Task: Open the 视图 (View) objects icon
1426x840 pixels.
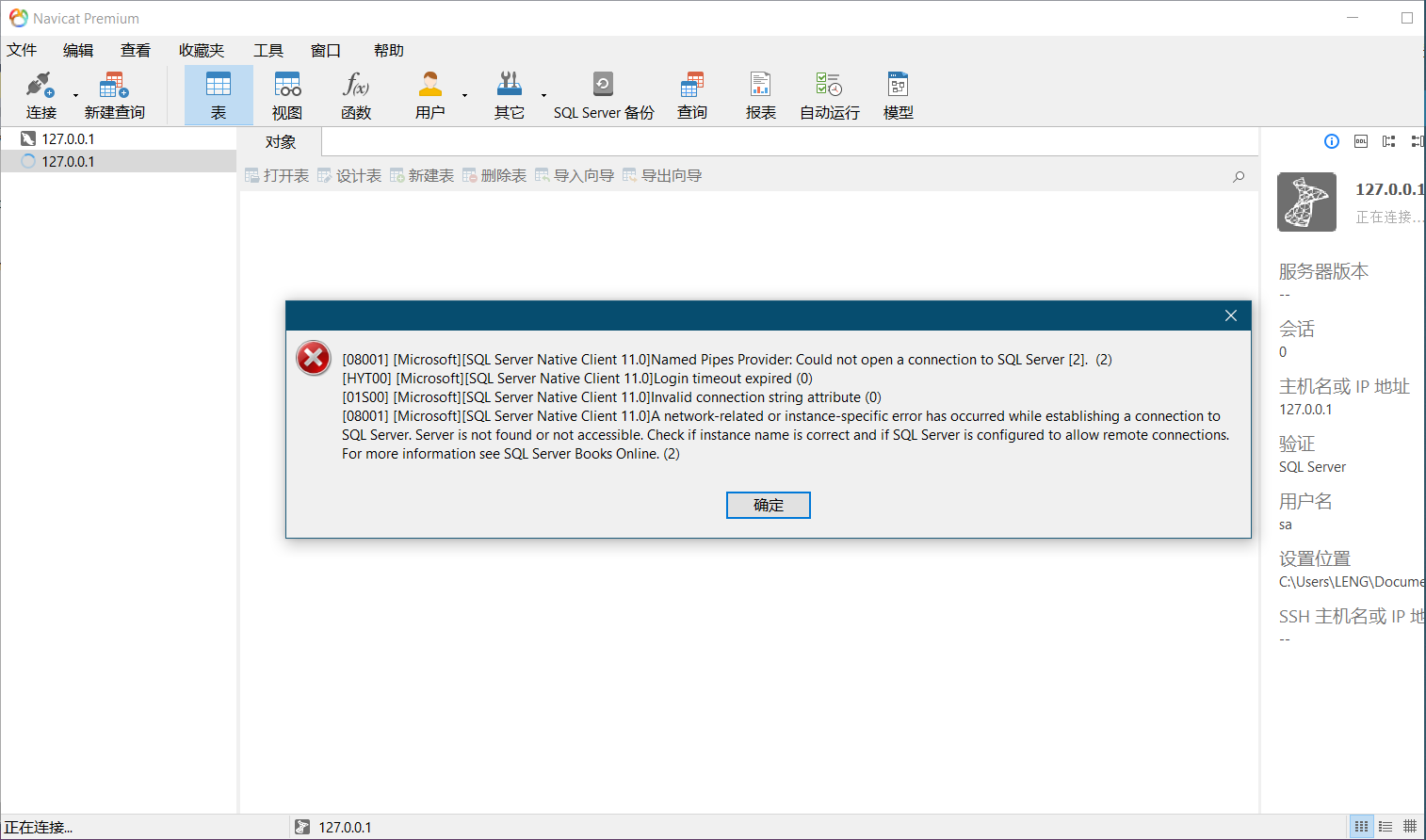Action: [x=287, y=95]
